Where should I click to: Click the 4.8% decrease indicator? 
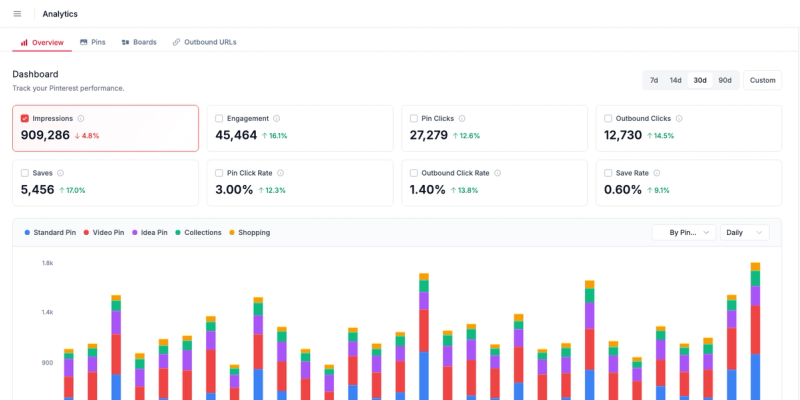coord(87,136)
